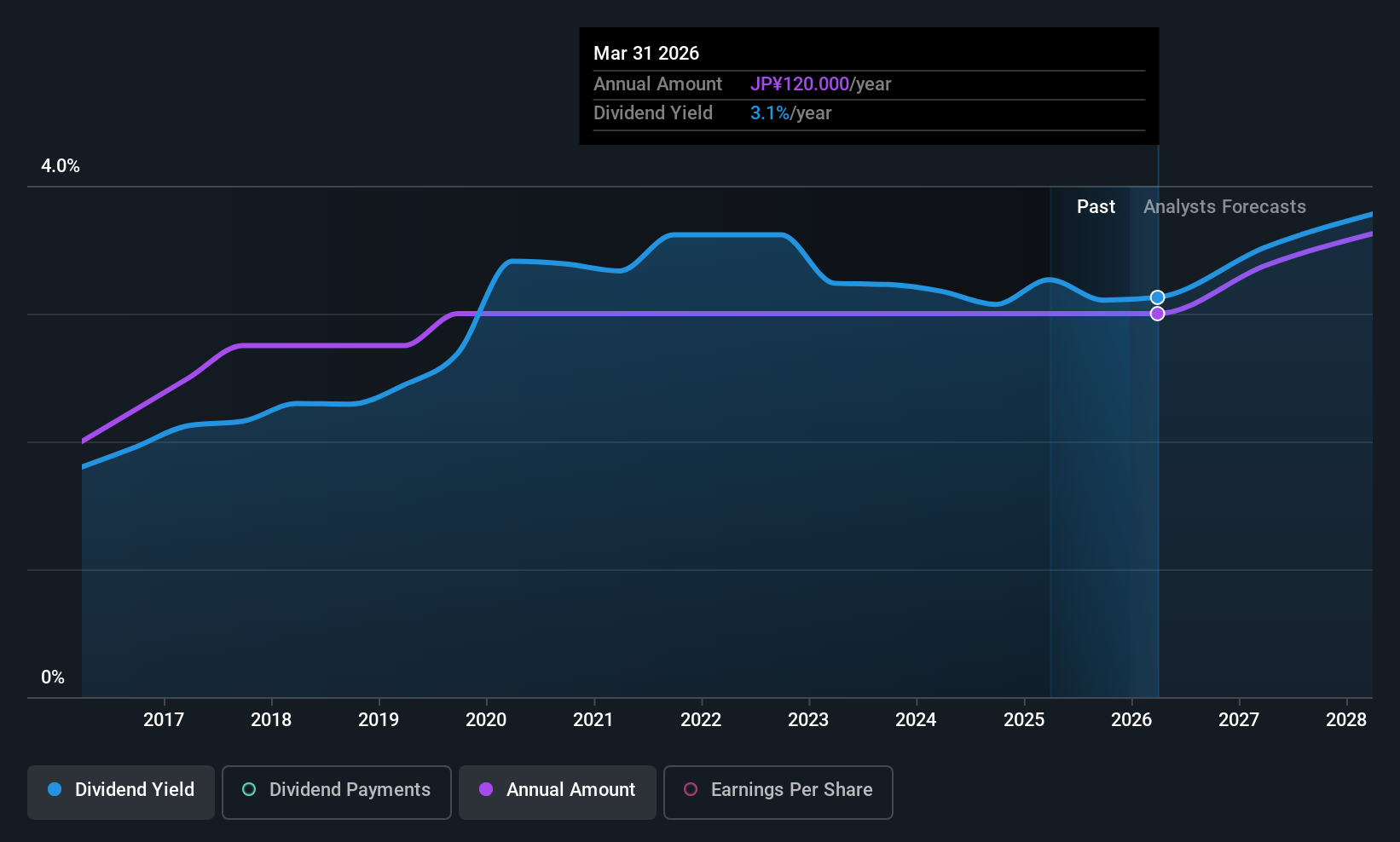Image resolution: width=1400 pixels, height=842 pixels.
Task: Hide the Annual Amount series
Action: point(558,790)
